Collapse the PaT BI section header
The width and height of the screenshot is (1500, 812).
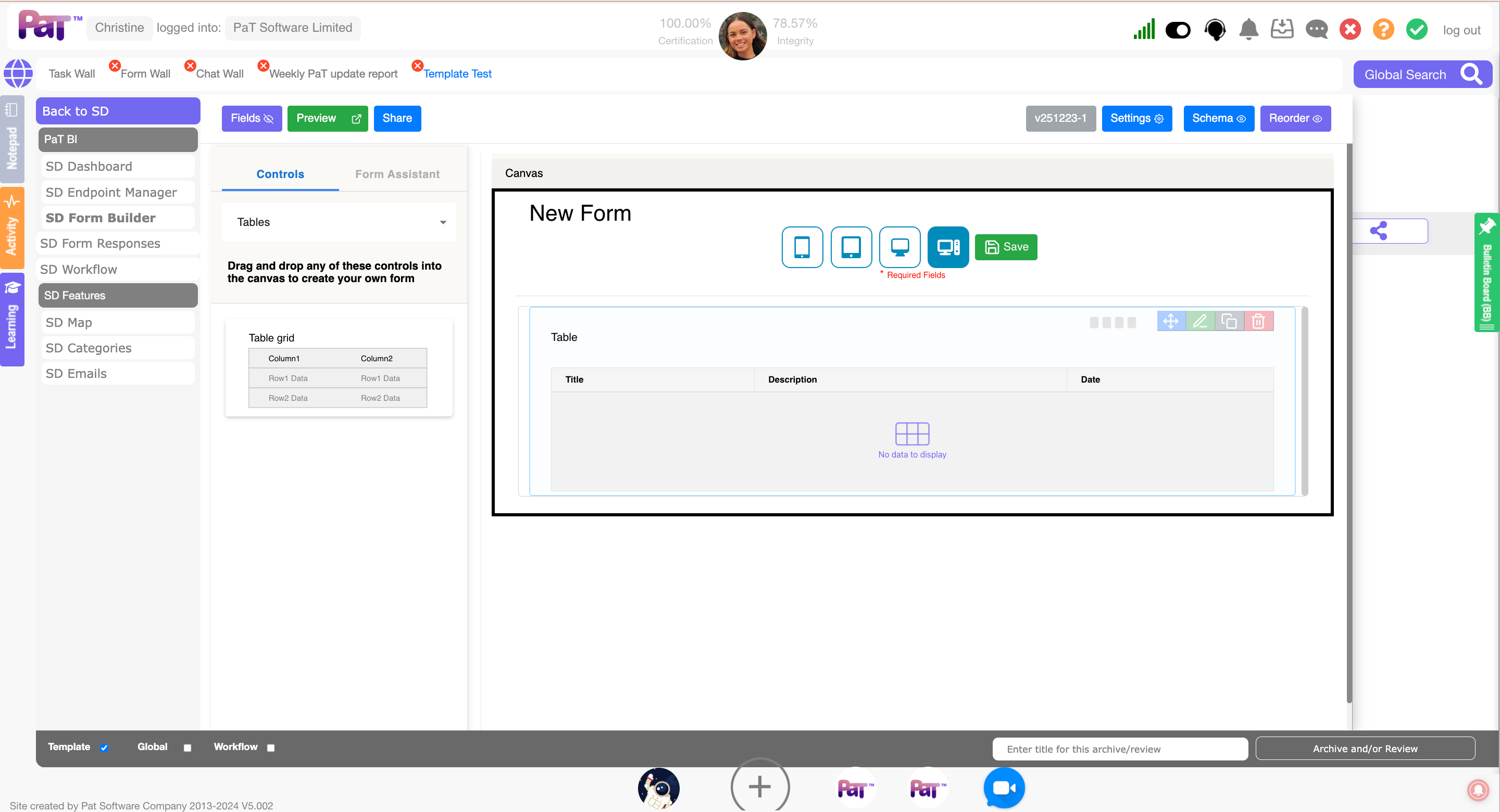click(118, 139)
